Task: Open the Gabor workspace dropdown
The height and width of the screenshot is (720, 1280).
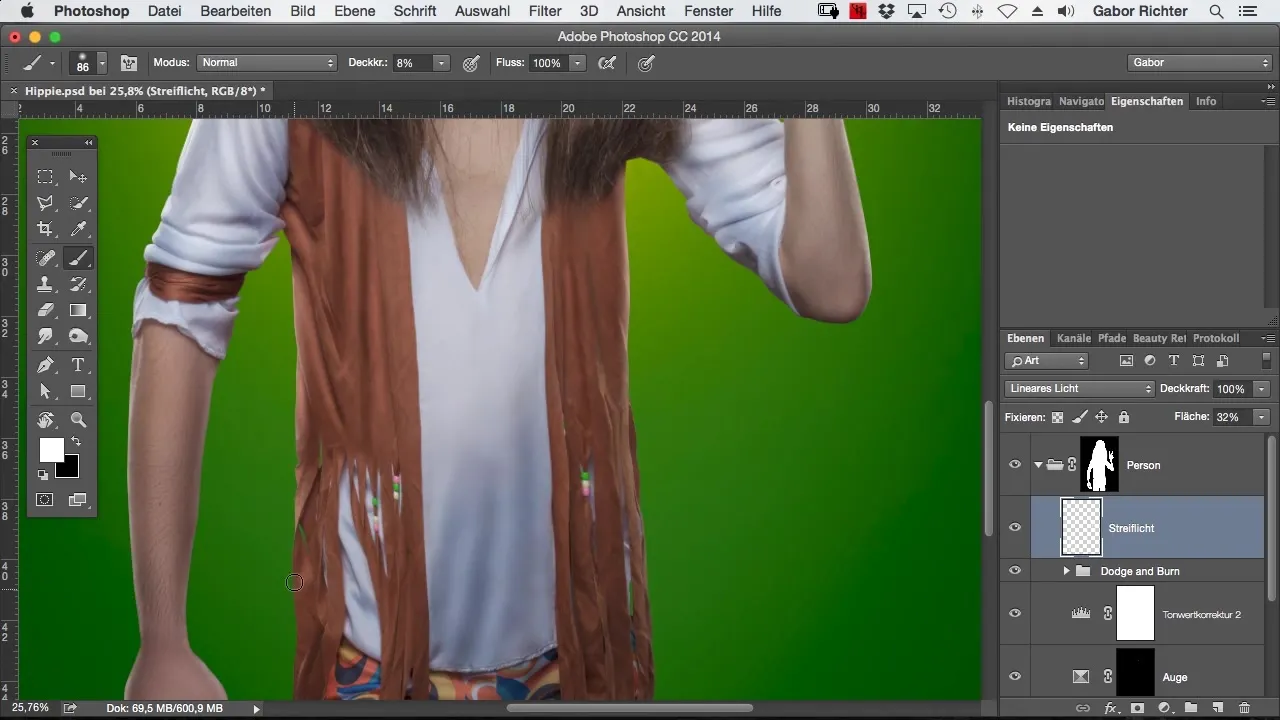Action: 1198,63
